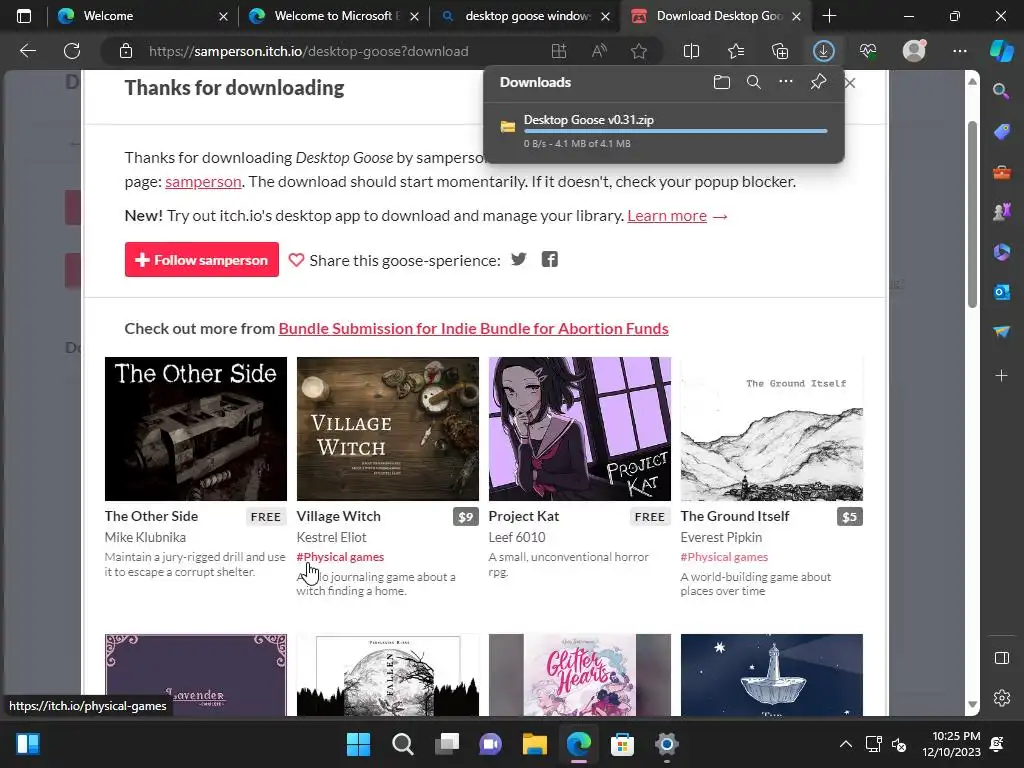The image size is (1024, 768).
Task: Pin the Downloads panel
Action: pos(818,82)
